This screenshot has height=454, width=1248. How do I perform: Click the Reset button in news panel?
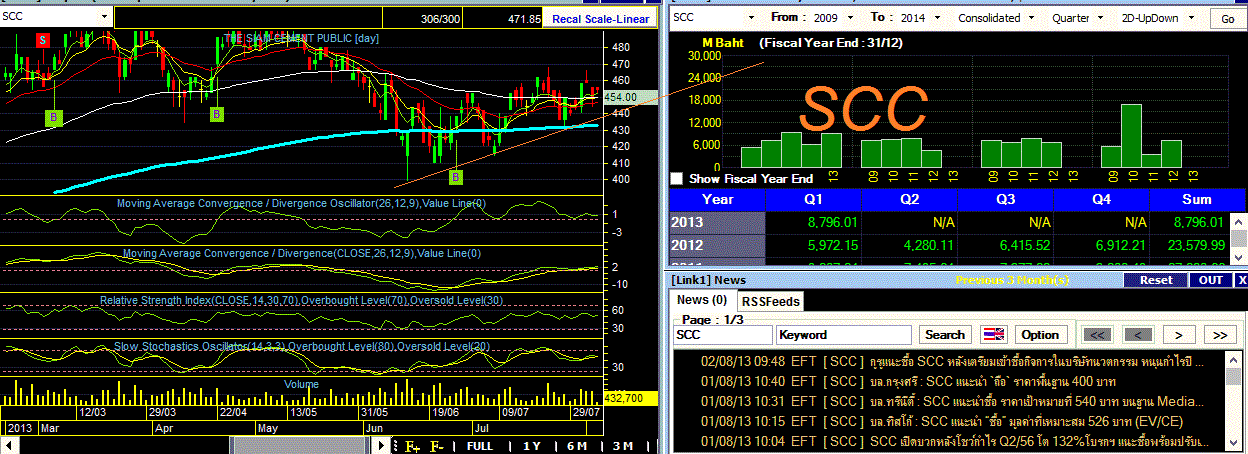click(1156, 280)
